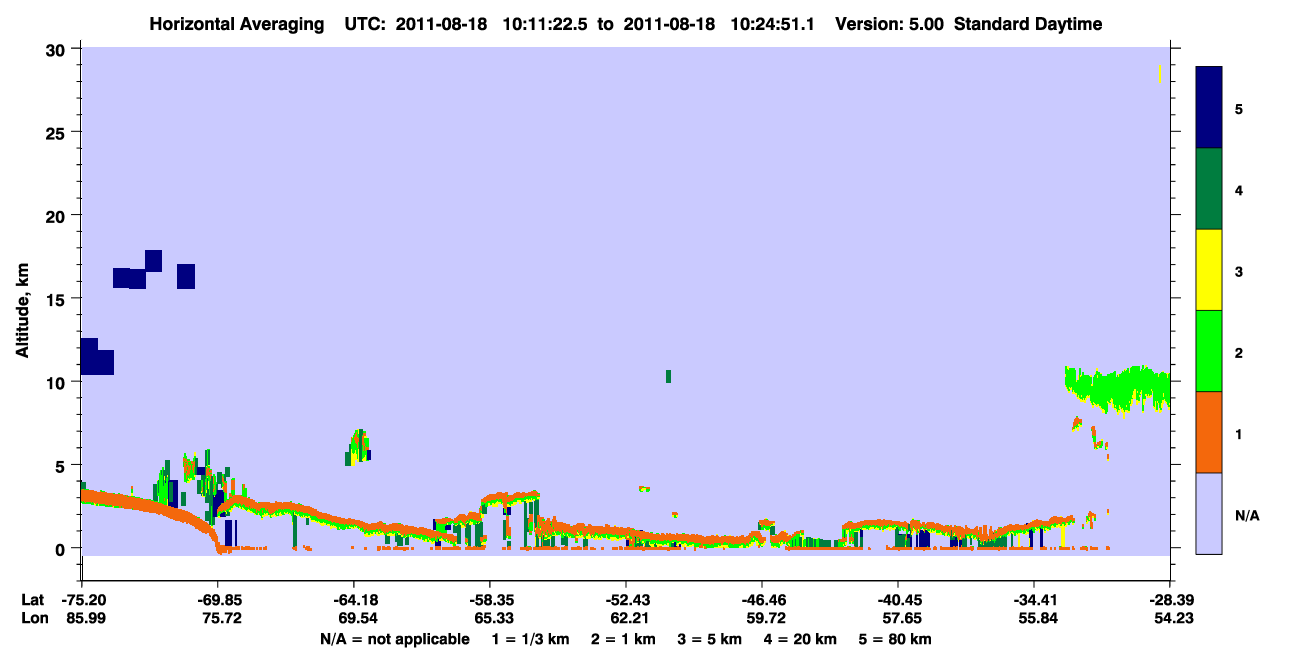
Task: Click the dark green colorbar segment labeled 4
Action: (x=1209, y=189)
